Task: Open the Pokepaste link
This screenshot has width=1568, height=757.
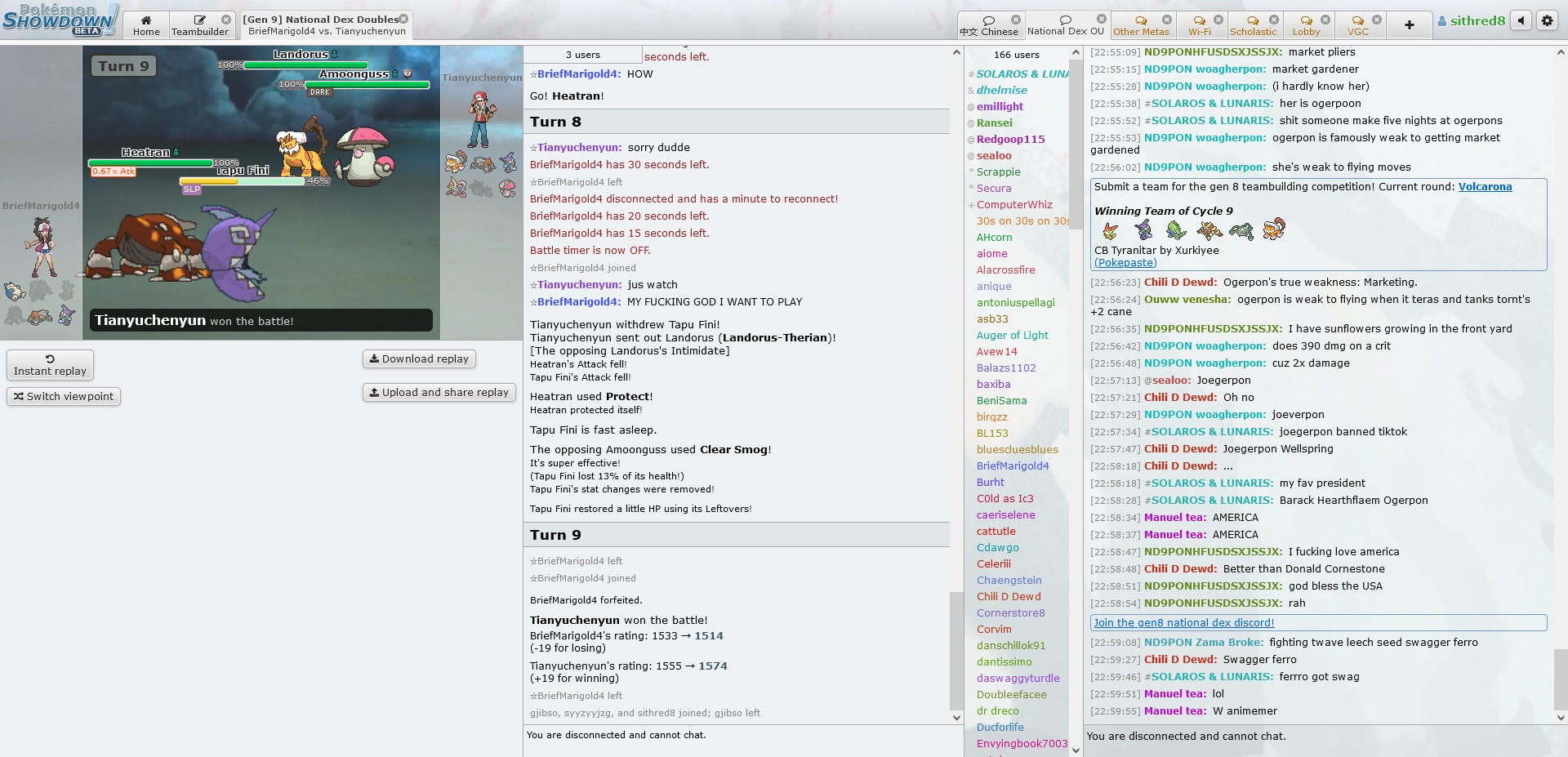Action: tap(1125, 263)
